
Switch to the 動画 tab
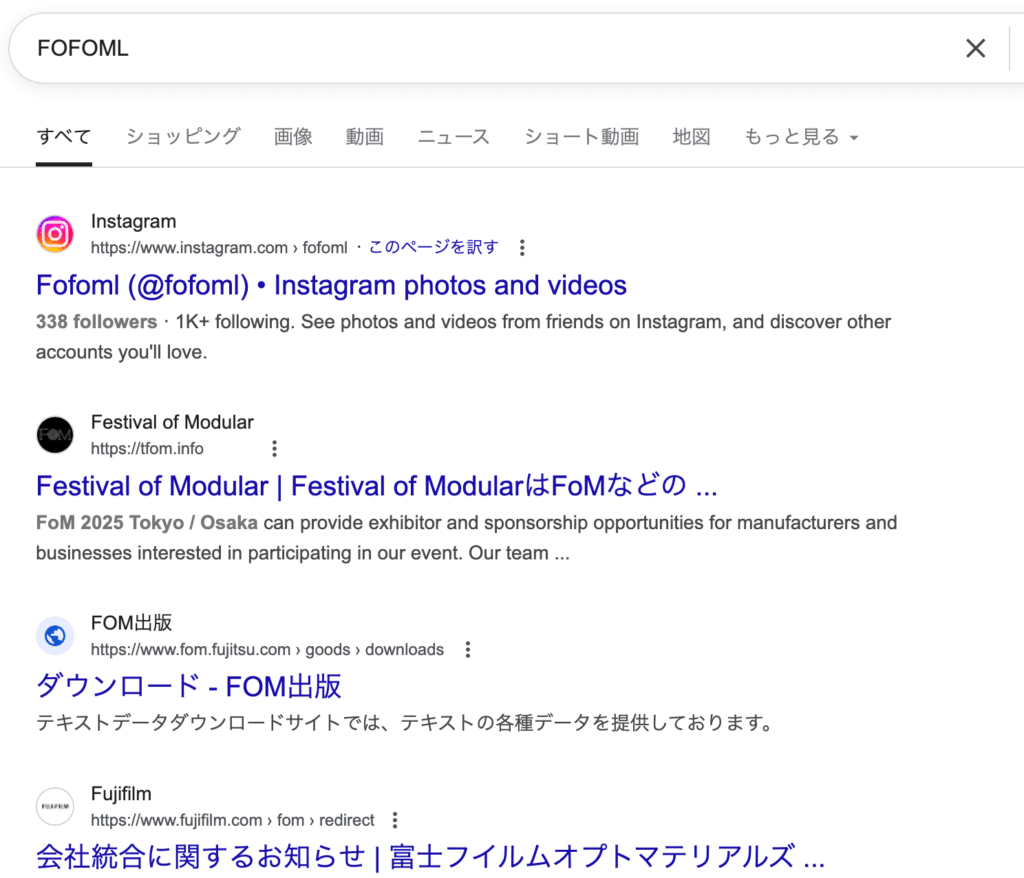click(364, 137)
